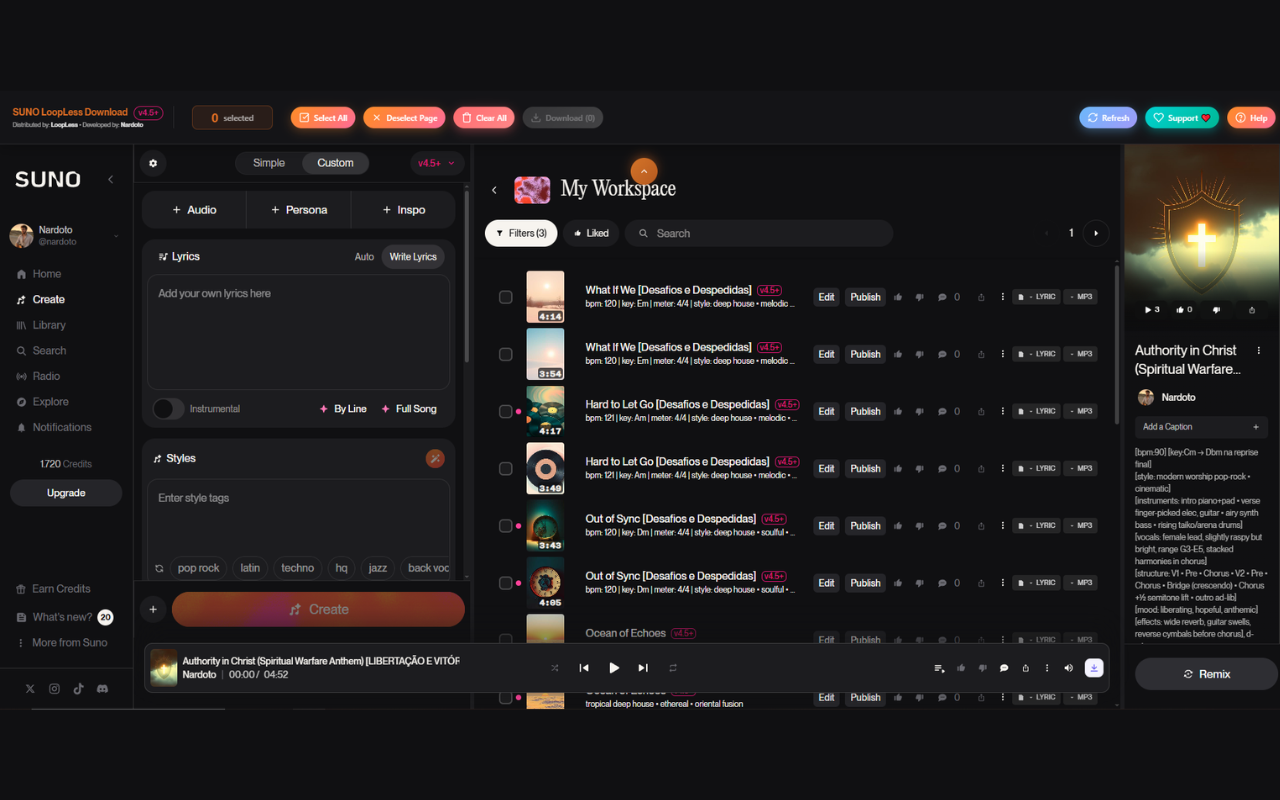1280x800 pixels.
Task: Open the settings gear in the create panel
Action: (153, 163)
